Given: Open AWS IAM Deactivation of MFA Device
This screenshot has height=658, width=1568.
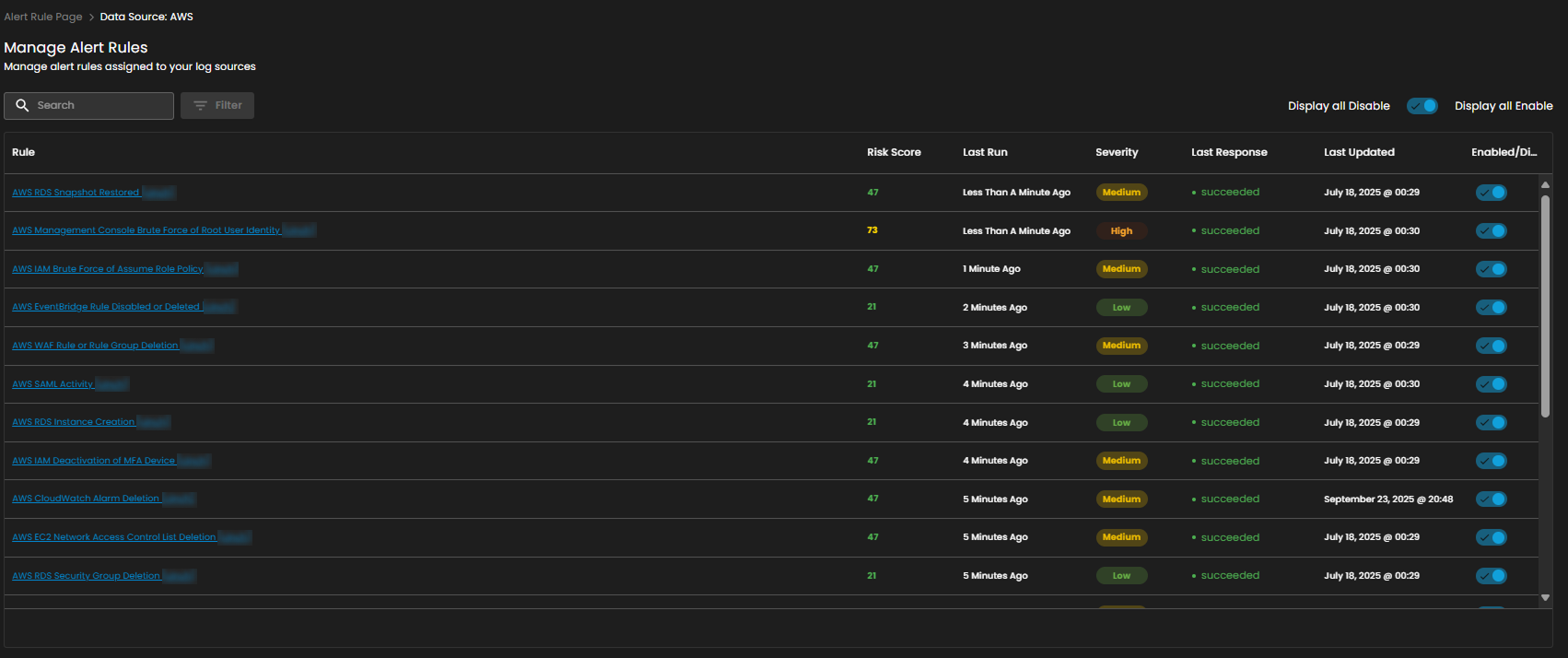Looking at the screenshot, I should click(x=93, y=461).
